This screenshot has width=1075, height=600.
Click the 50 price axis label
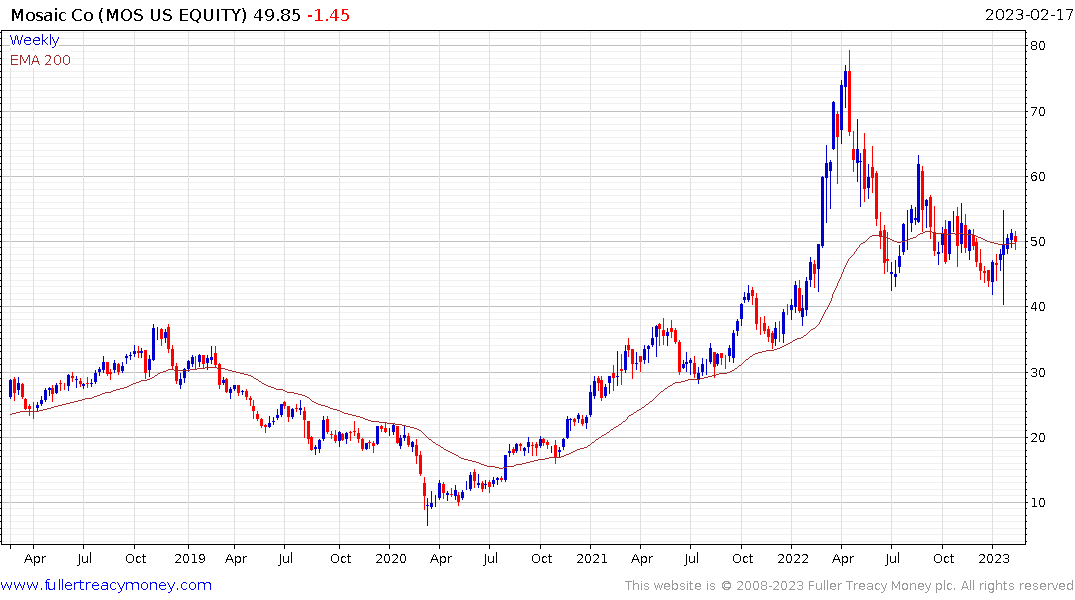[x=1037, y=241]
